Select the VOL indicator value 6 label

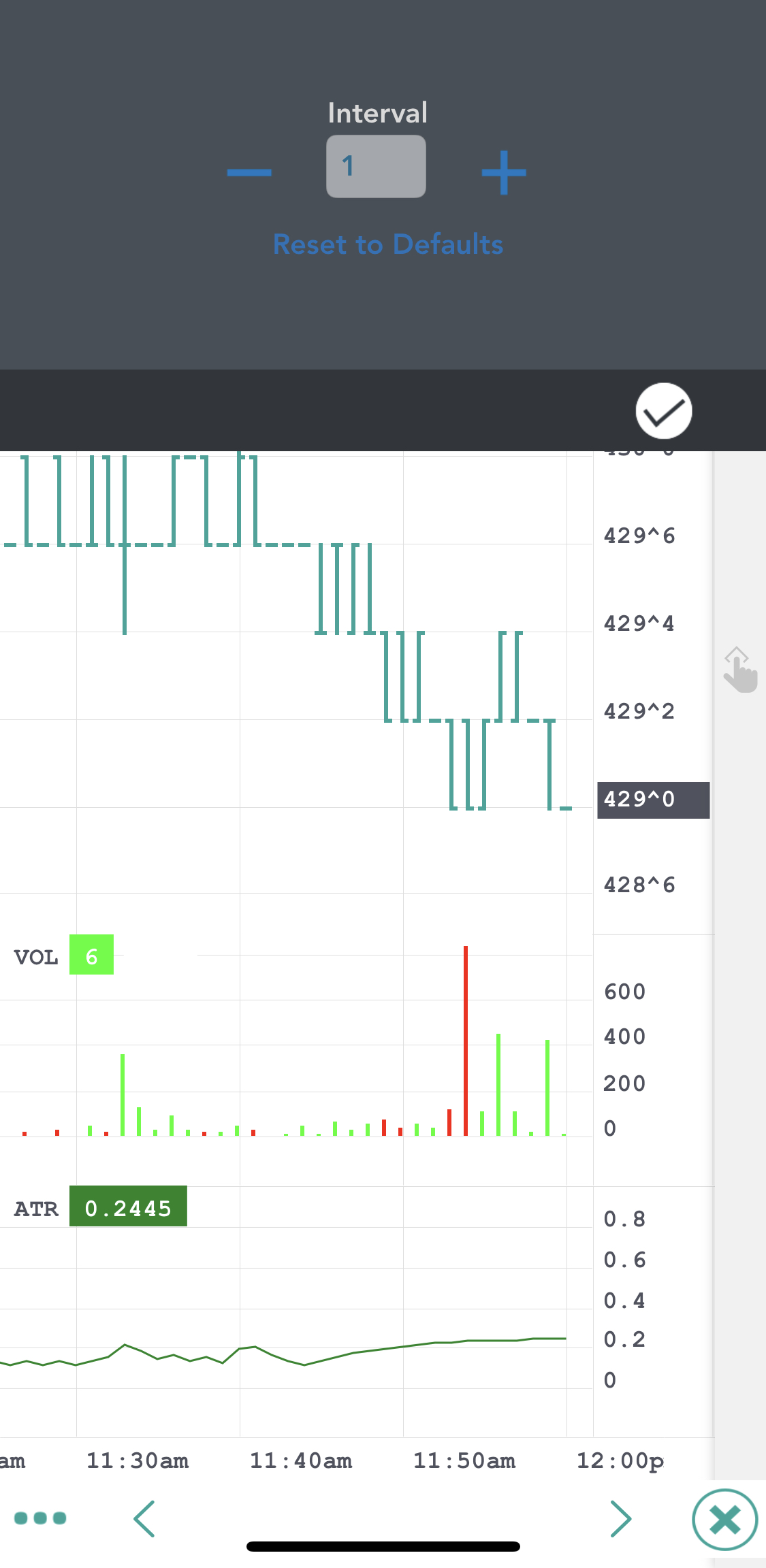pyautogui.click(x=91, y=955)
